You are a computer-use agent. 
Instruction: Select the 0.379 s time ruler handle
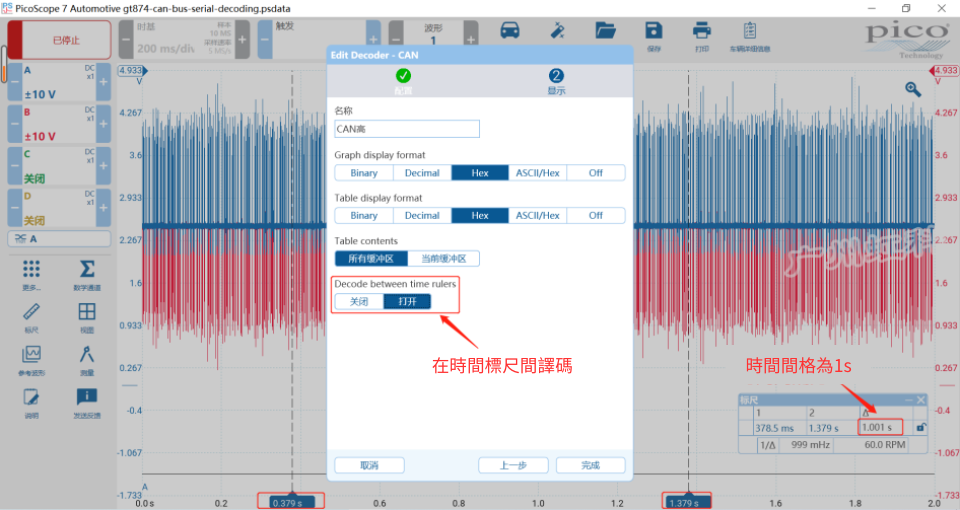pyautogui.click(x=291, y=501)
